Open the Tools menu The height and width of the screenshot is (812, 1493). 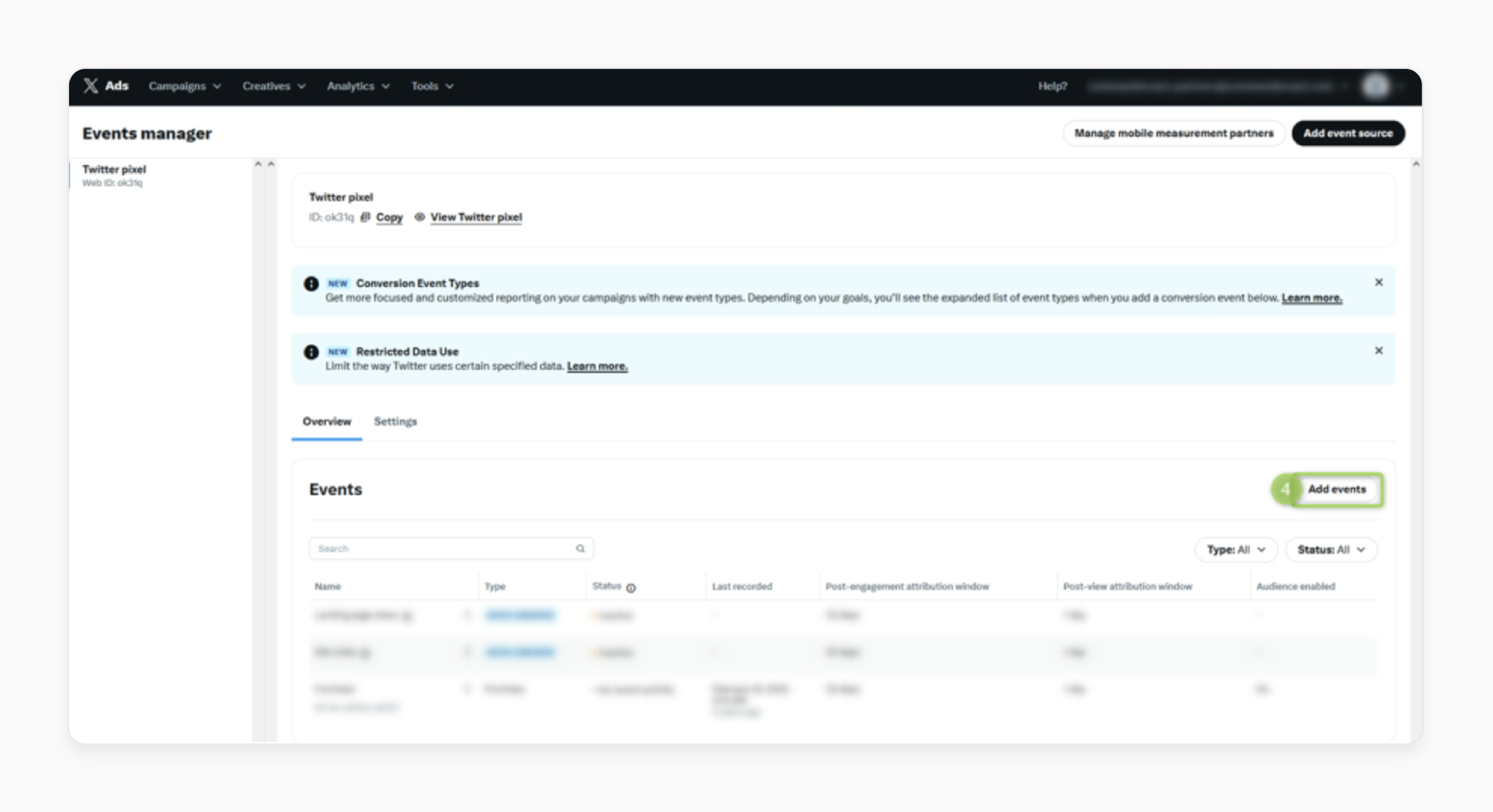(432, 86)
